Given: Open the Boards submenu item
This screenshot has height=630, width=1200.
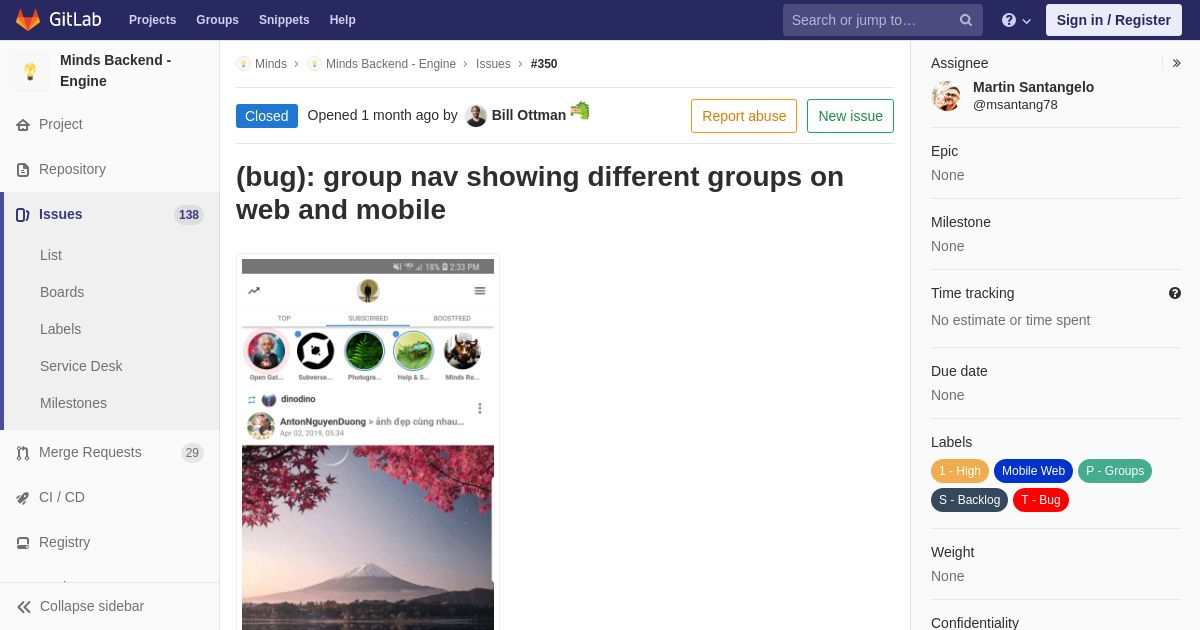Looking at the screenshot, I should tap(62, 292).
